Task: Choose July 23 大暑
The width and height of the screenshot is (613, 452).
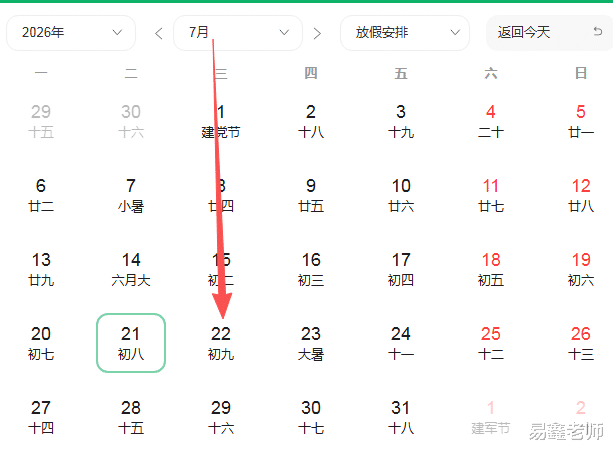Action: tap(311, 343)
